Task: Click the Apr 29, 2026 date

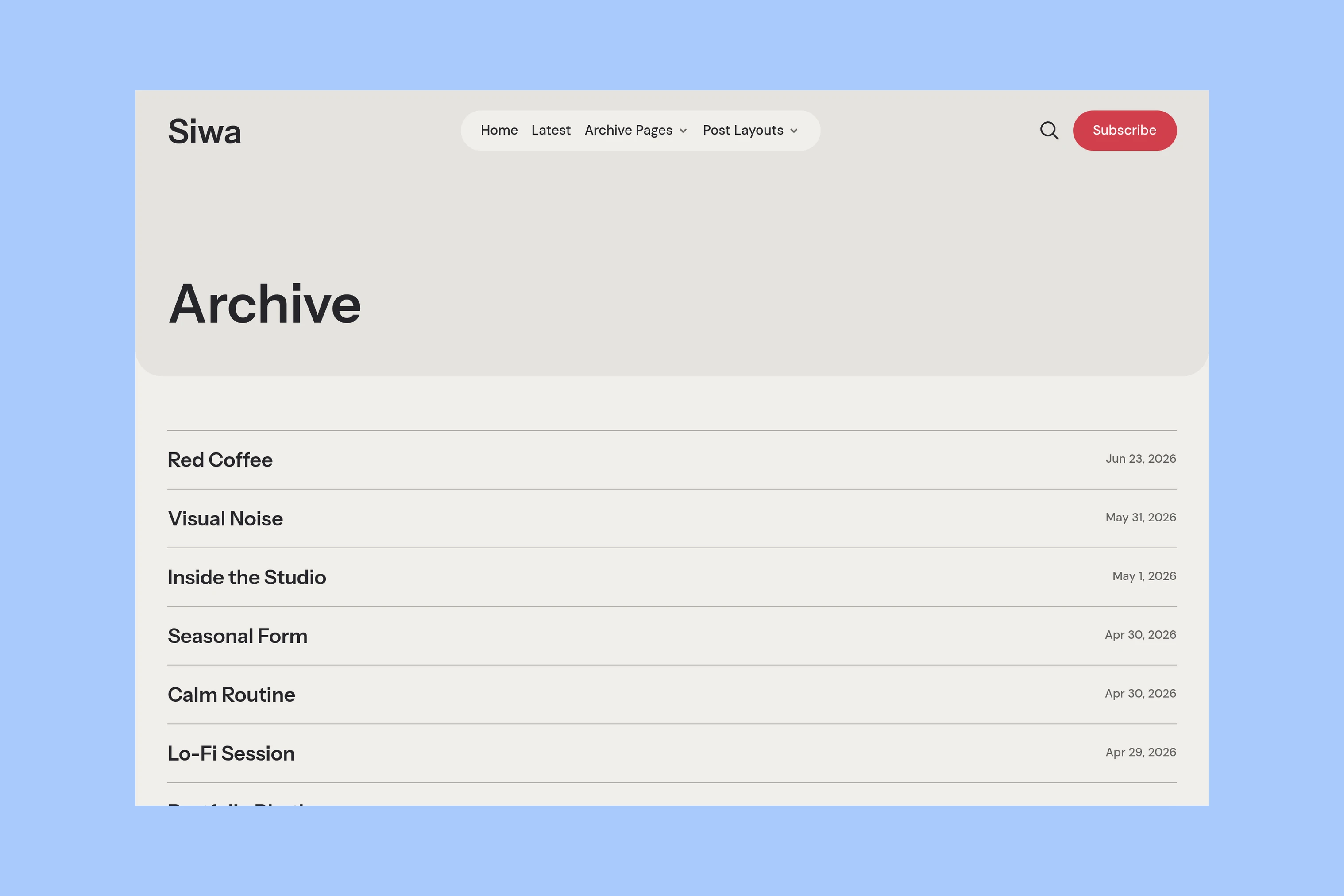Action: [1140, 753]
